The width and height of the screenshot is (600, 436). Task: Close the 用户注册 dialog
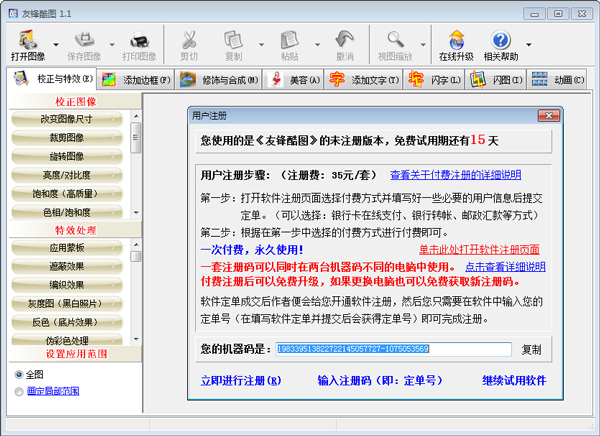tap(549, 116)
